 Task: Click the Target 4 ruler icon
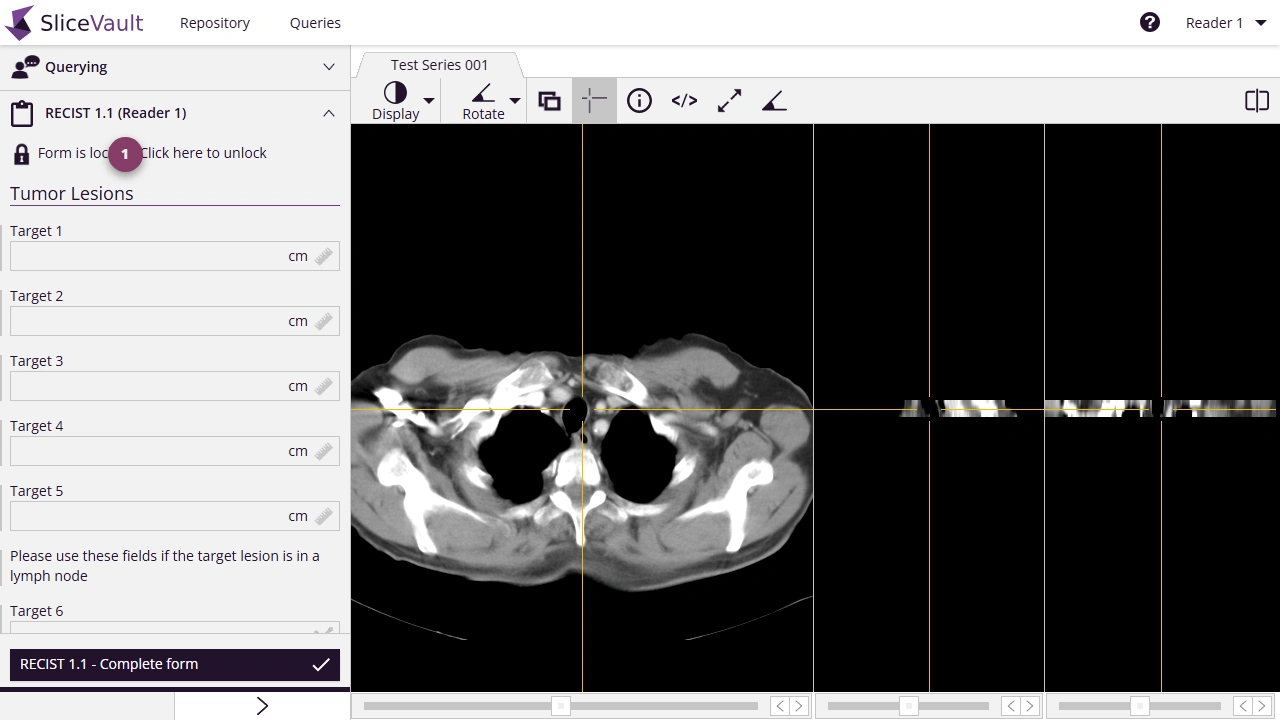(x=323, y=451)
